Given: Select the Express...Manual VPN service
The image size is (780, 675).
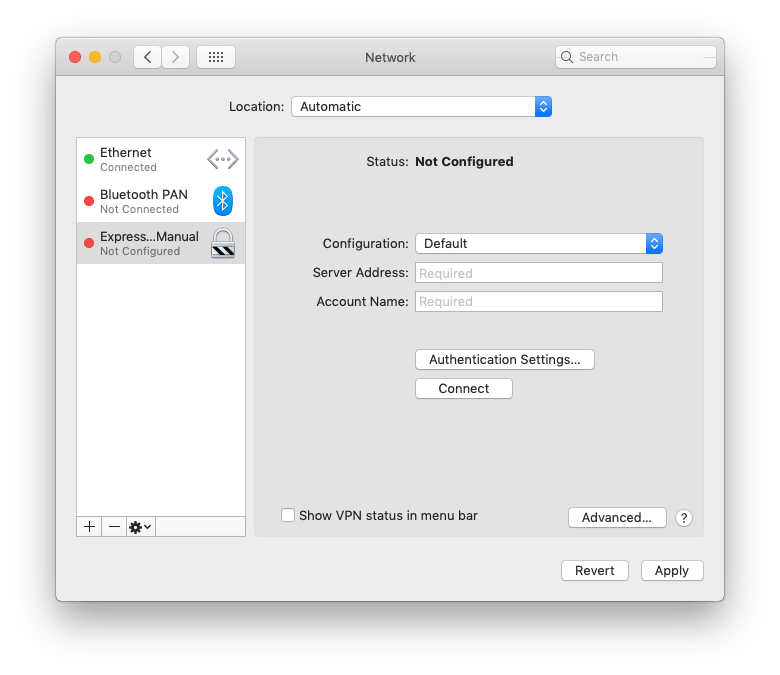Looking at the screenshot, I should coord(161,243).
